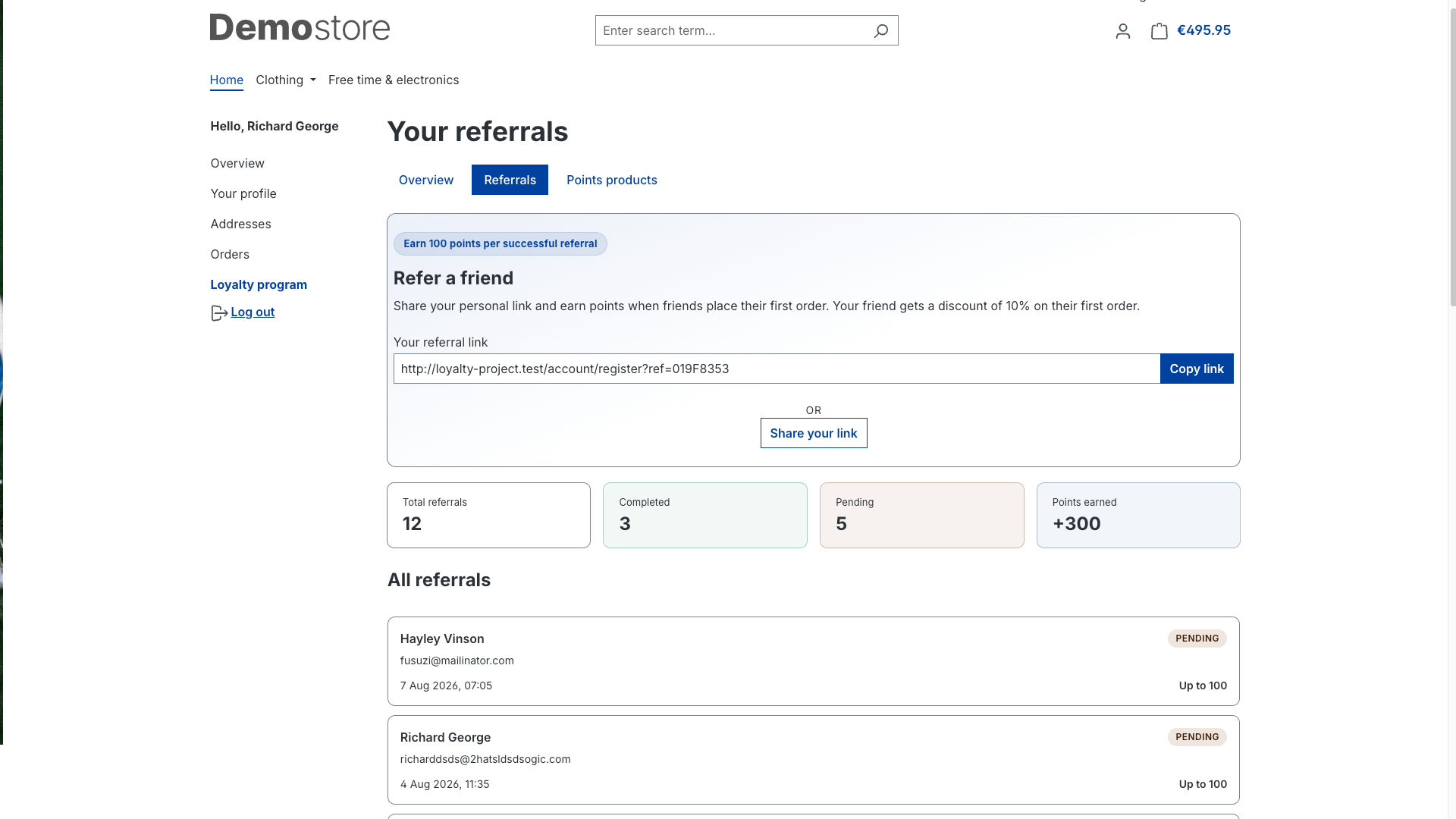Click the Log out link
1456x819 pixels.
click(253, 312)
